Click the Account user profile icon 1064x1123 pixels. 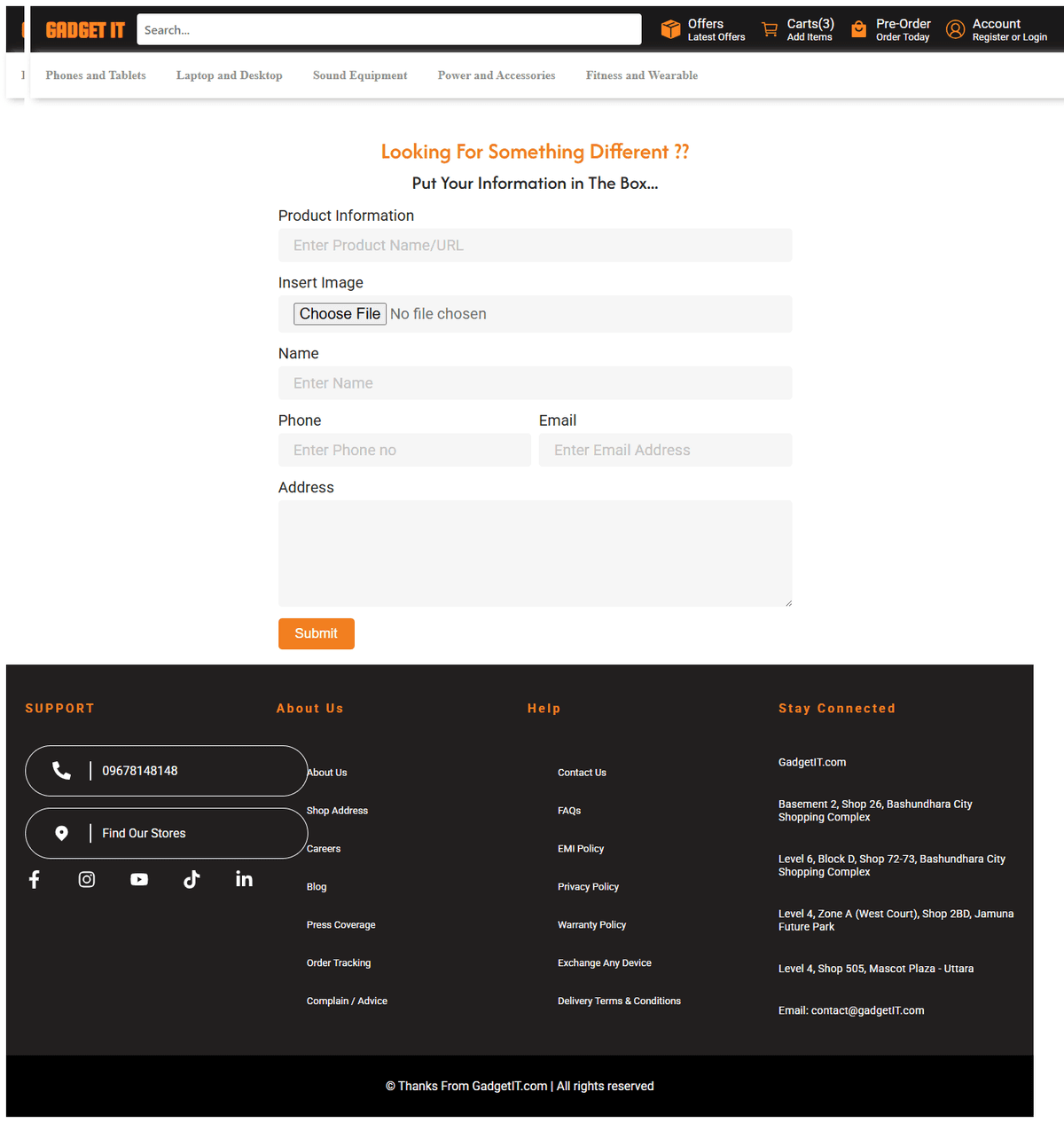(x=955, y=29)
